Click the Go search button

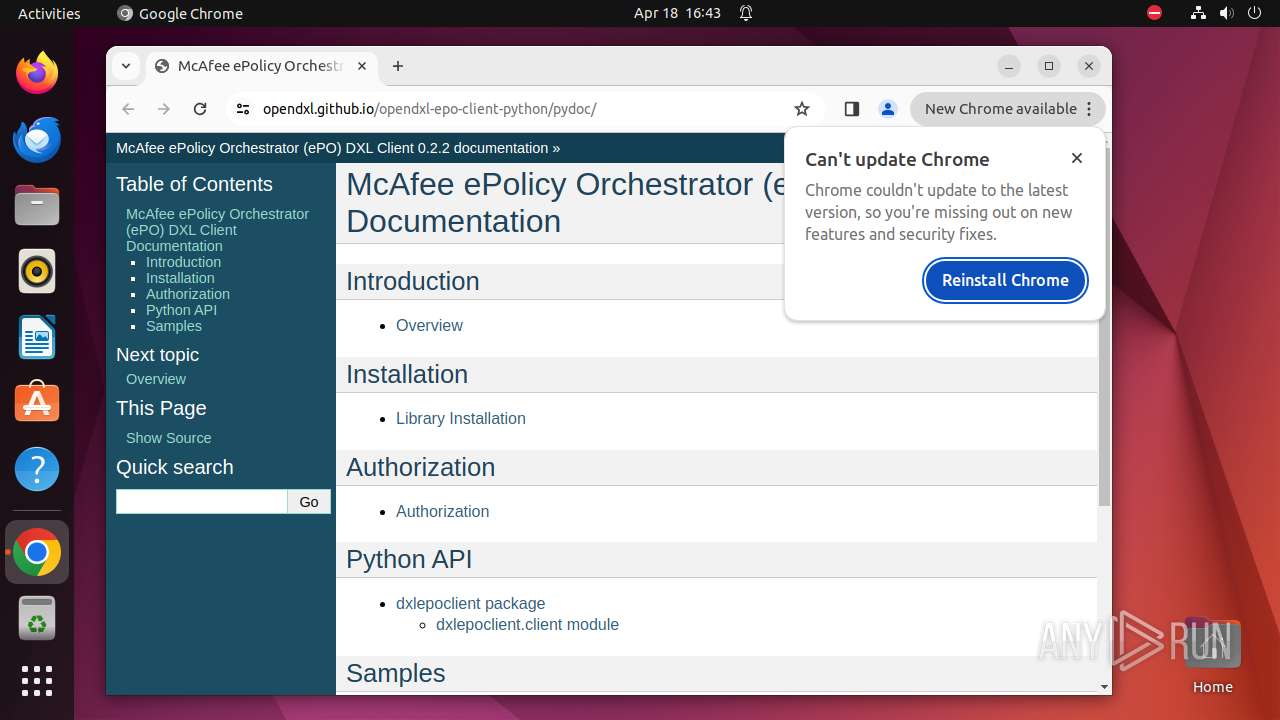(x=309, y=502)
